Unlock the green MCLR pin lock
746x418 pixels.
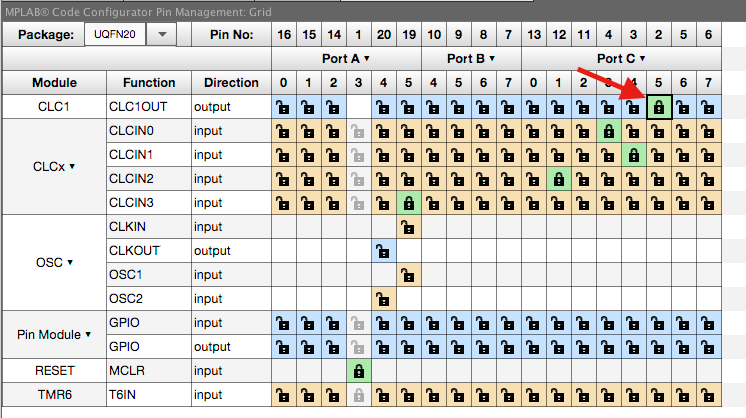[x=358, y=371]
